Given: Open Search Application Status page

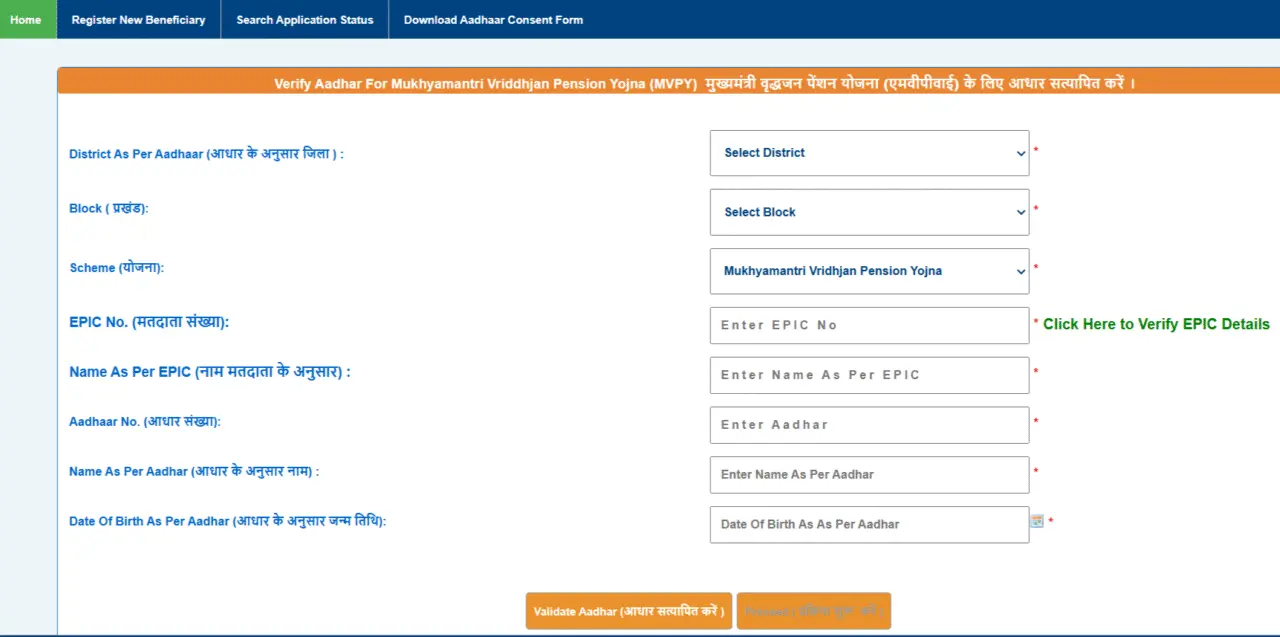Looking at the screenshot, I should click(305, 19).
